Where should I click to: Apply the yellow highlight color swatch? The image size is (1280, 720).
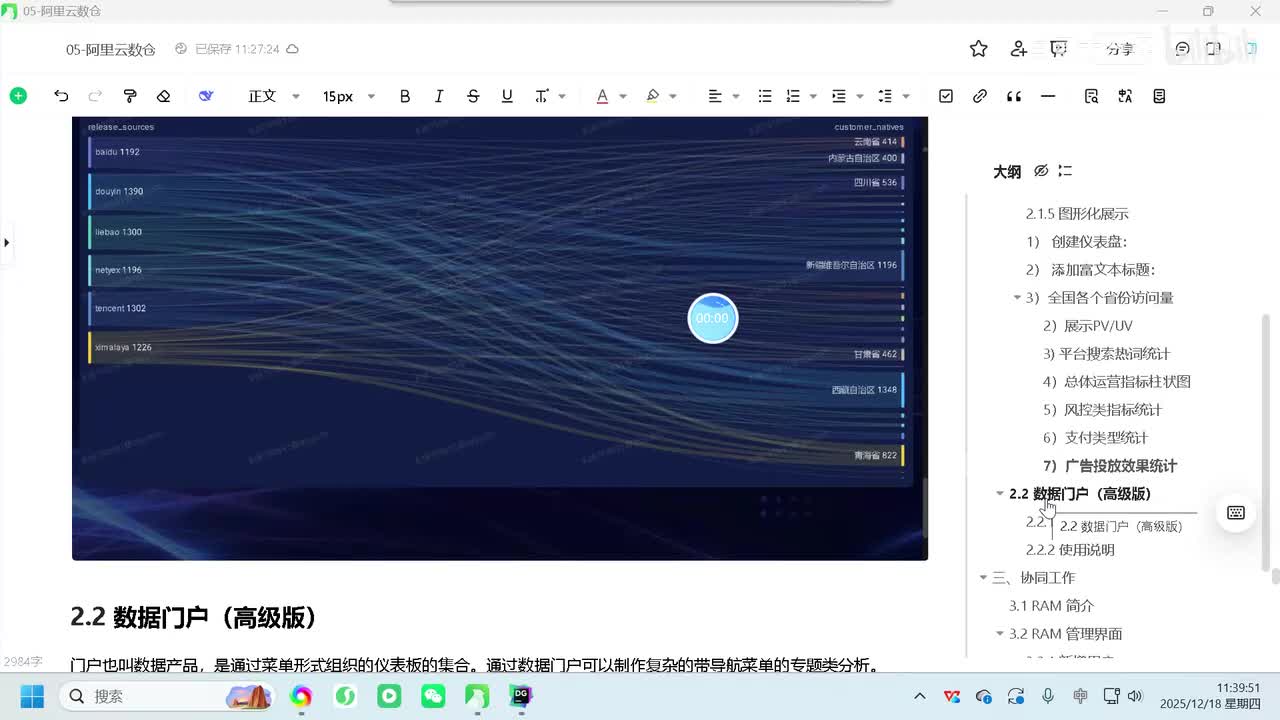click(x=652, y=96)
